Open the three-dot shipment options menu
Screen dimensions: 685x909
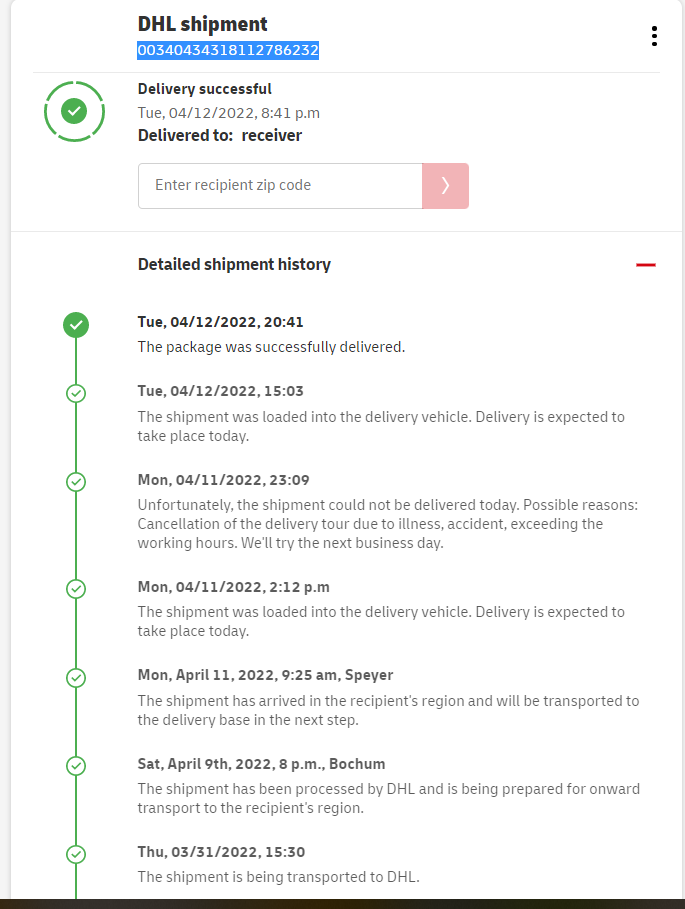coord(654,36)
